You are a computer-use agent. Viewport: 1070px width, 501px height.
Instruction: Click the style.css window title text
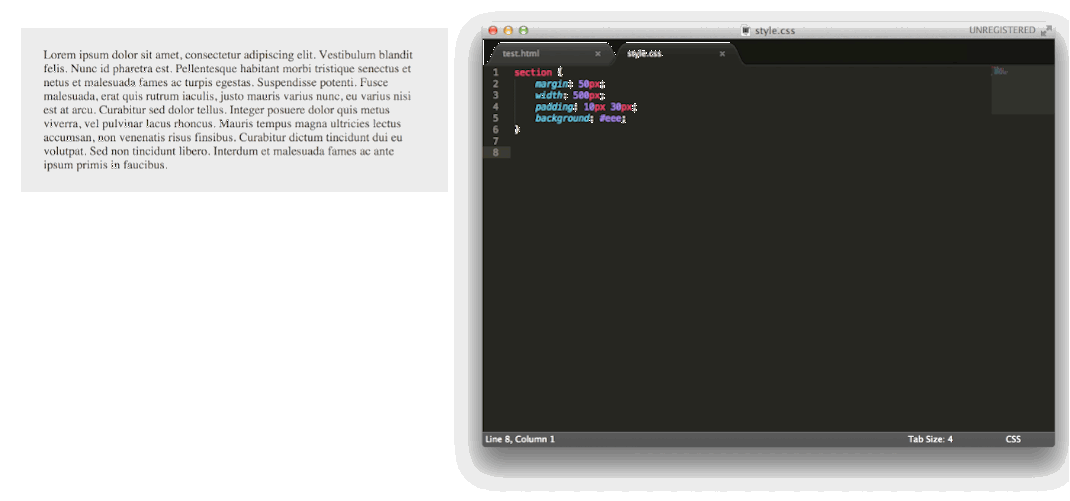point(775,30)
